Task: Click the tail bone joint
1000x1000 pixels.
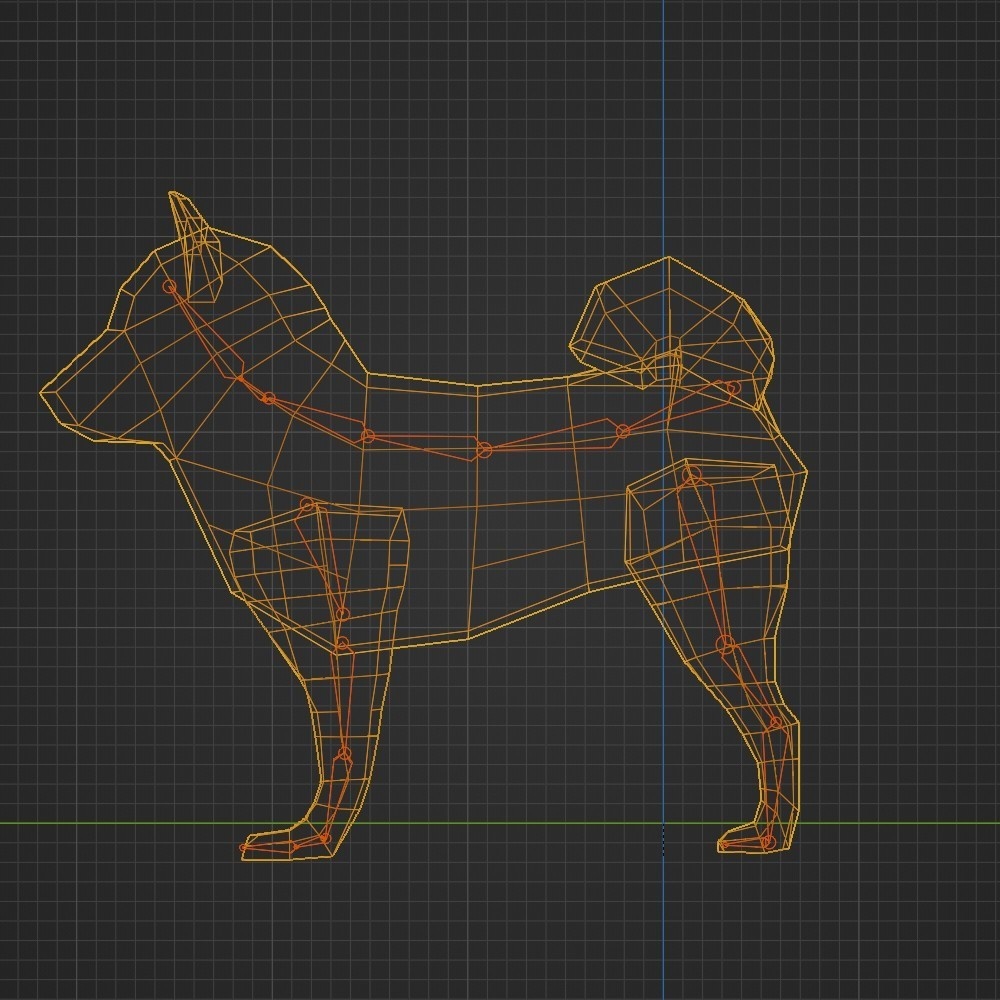Action: click(732, 389)
